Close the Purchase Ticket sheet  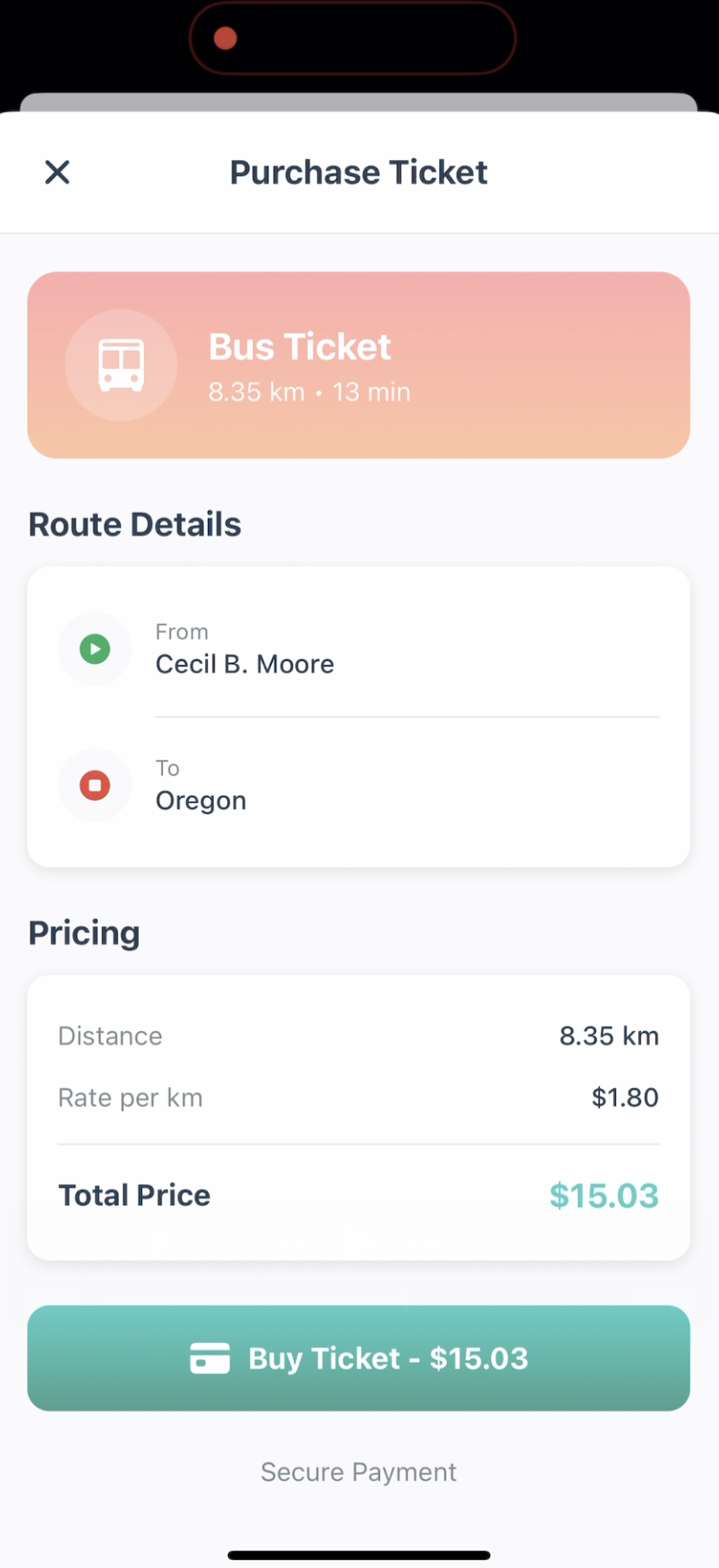(x=57, y=172)
